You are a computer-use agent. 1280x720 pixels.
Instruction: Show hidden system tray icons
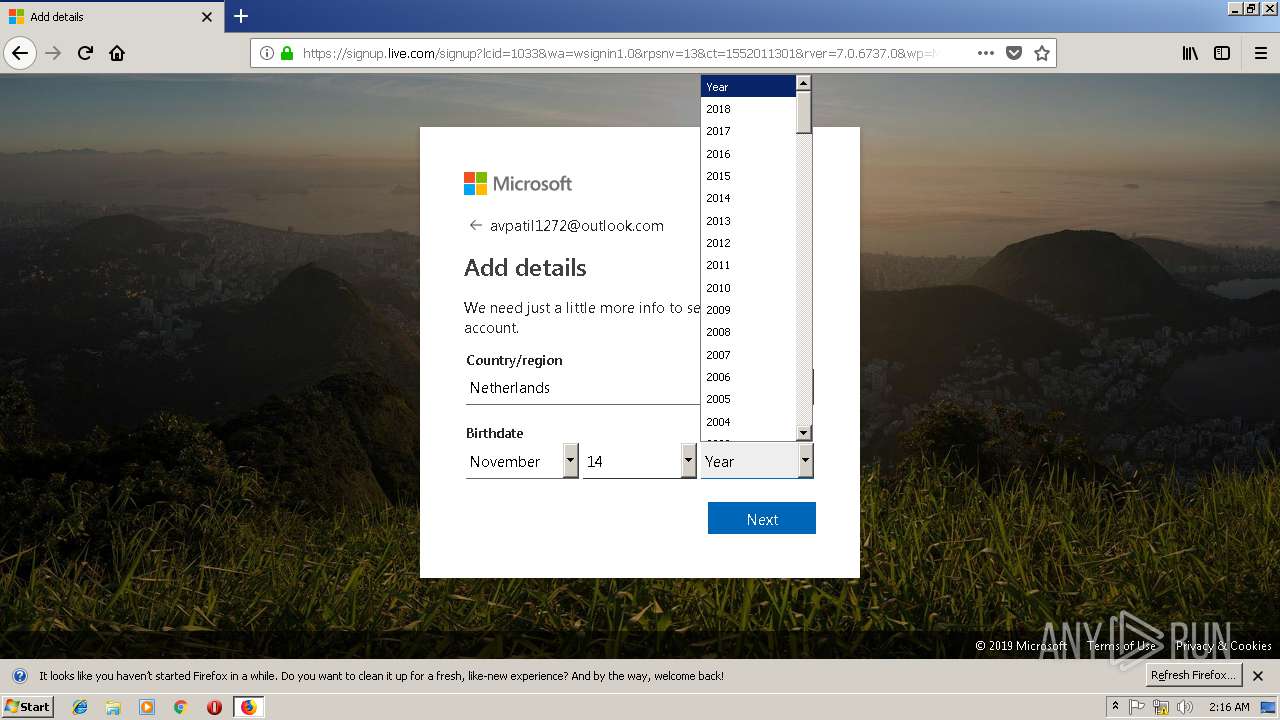coord(1115,707)
